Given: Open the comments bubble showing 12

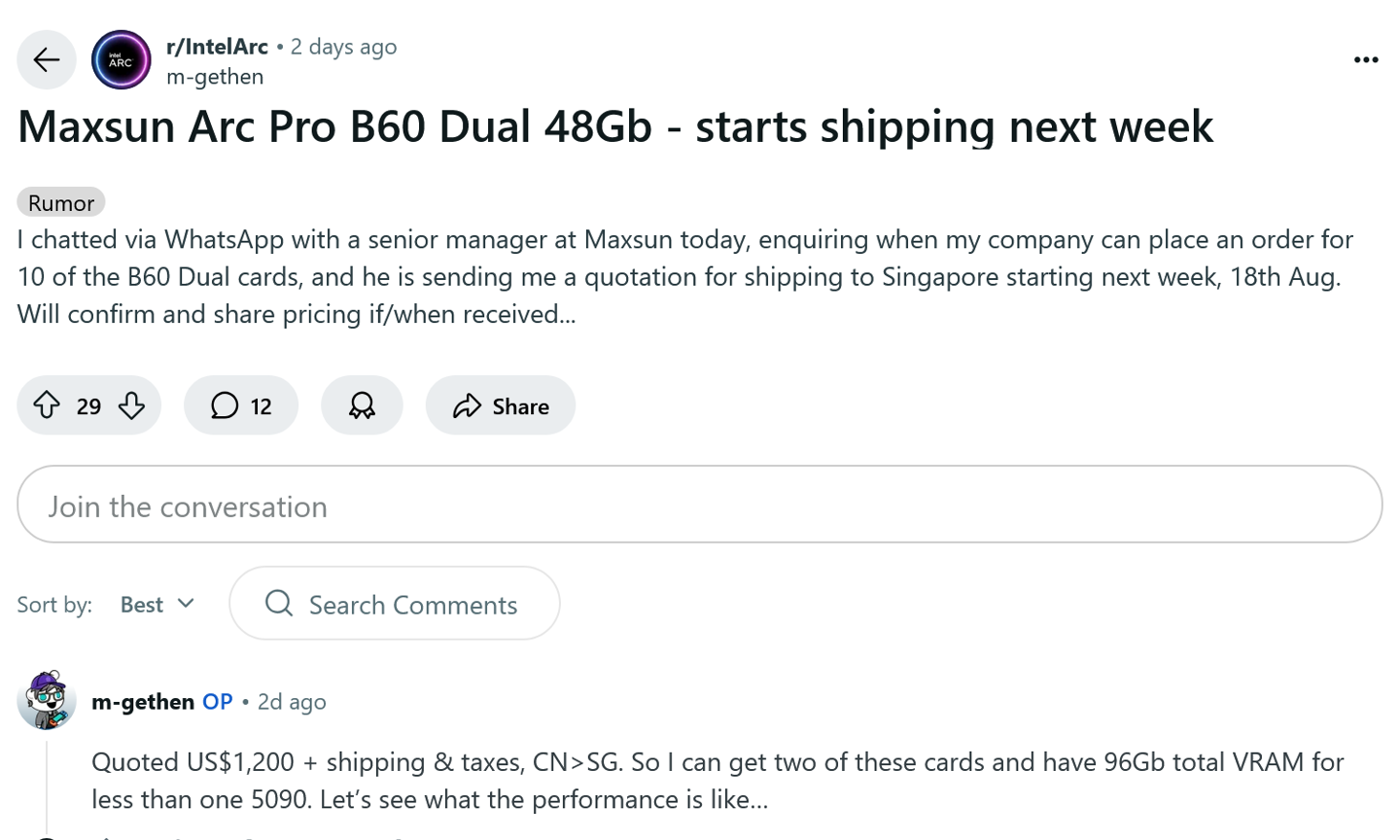Looking at the screenshot, I should tap(241, 405).
